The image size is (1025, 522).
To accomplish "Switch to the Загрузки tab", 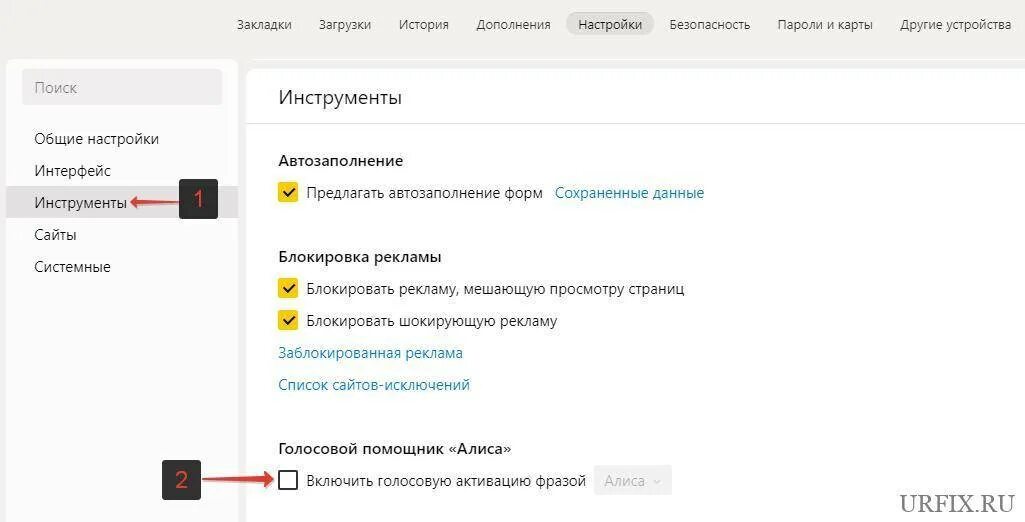I will (345, 25).
